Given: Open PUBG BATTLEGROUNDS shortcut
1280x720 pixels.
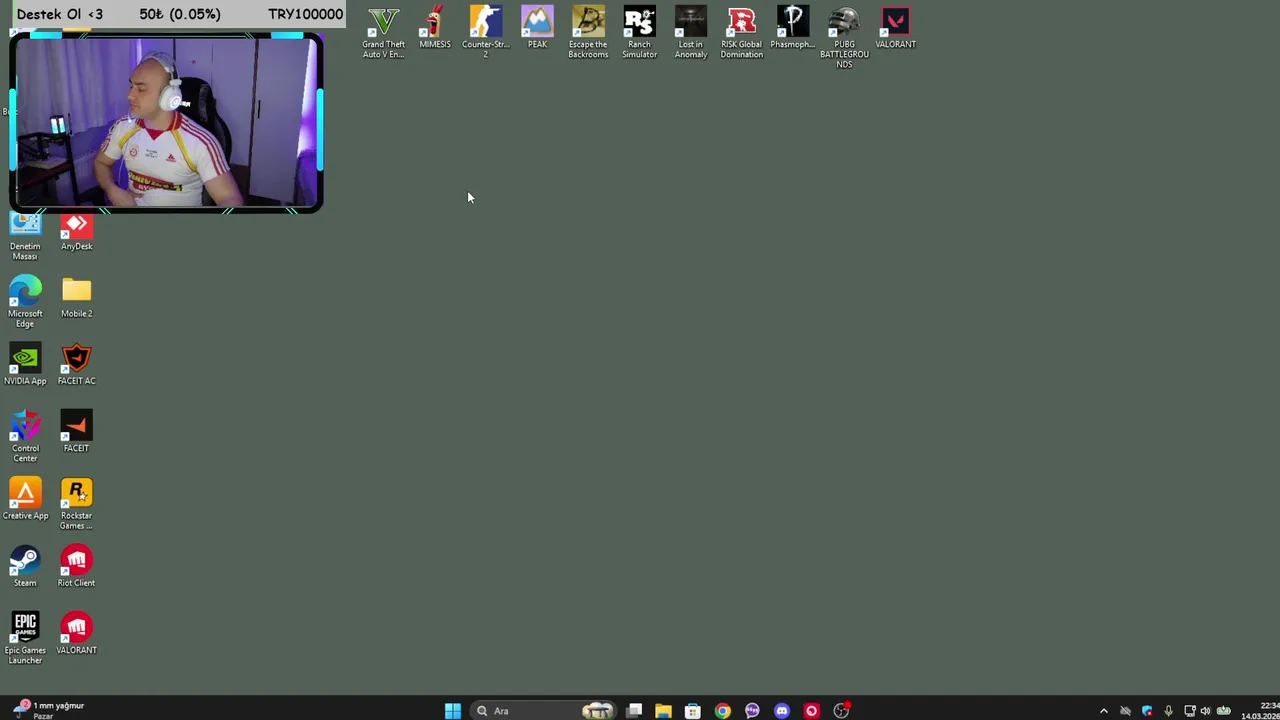Looking at the screenshot, I should pyautogui.click(x=844, y=38).
